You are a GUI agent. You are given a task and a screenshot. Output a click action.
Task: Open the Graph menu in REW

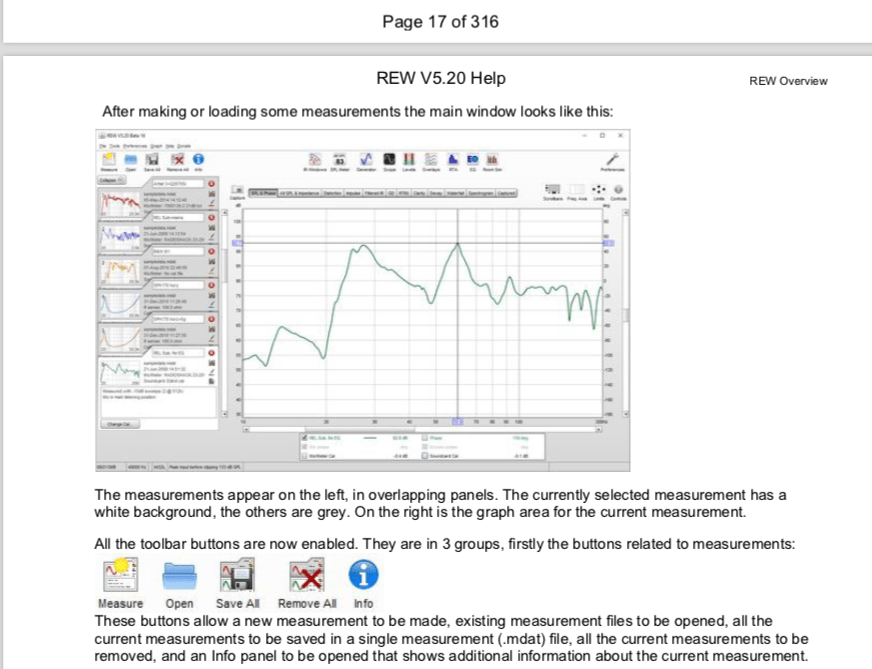156,146
